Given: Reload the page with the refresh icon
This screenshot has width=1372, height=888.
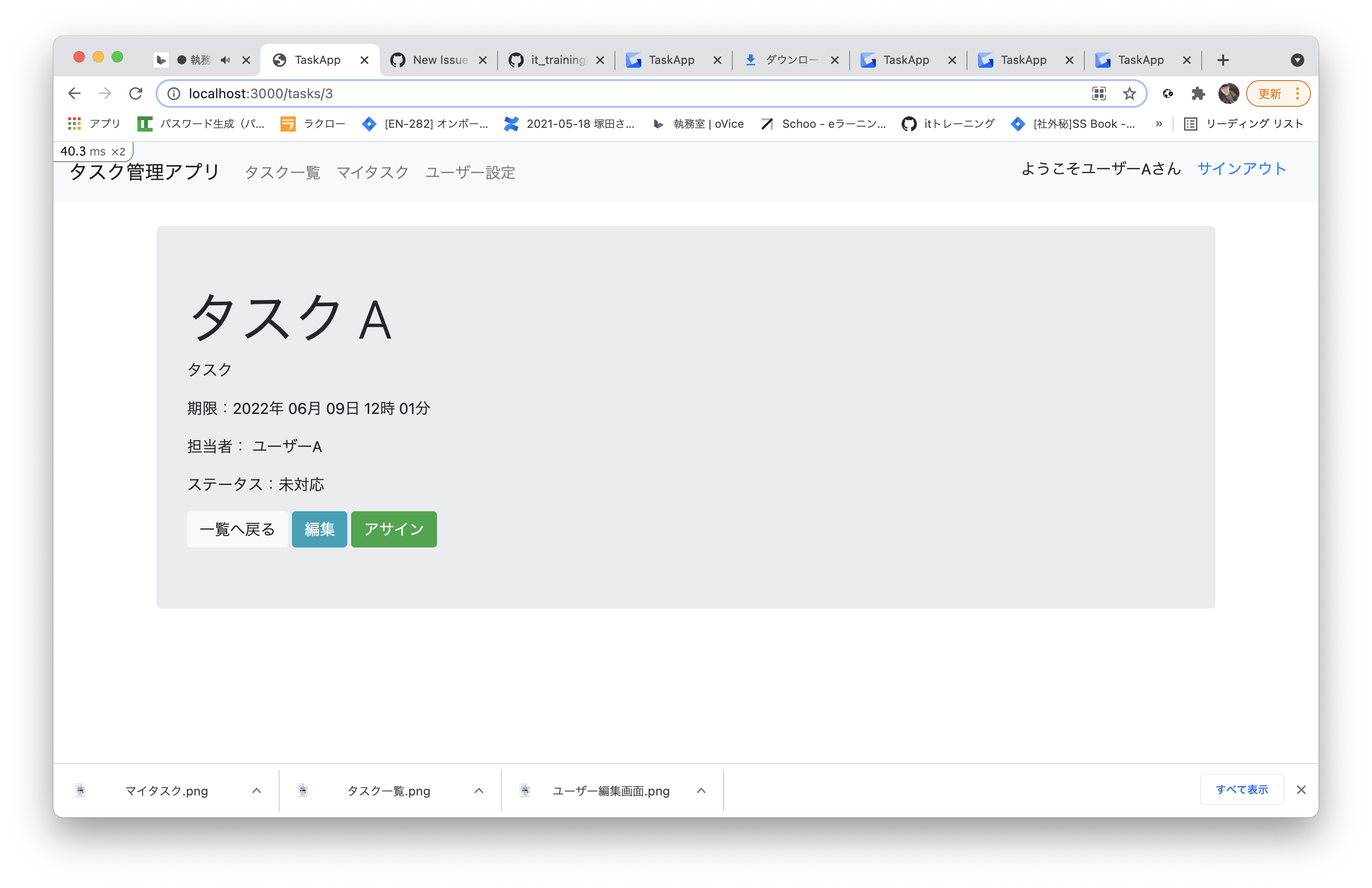Looking at the screenshot, I should point(135,93).
